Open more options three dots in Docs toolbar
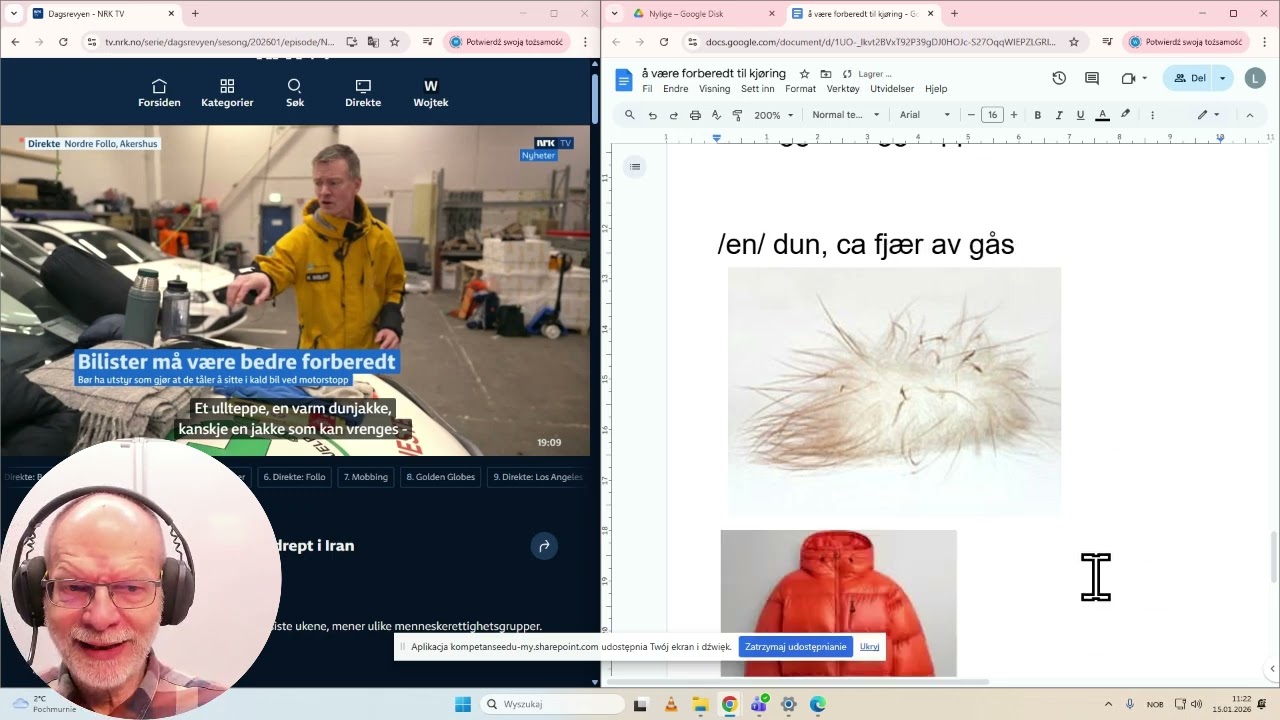 [1152, 115]
